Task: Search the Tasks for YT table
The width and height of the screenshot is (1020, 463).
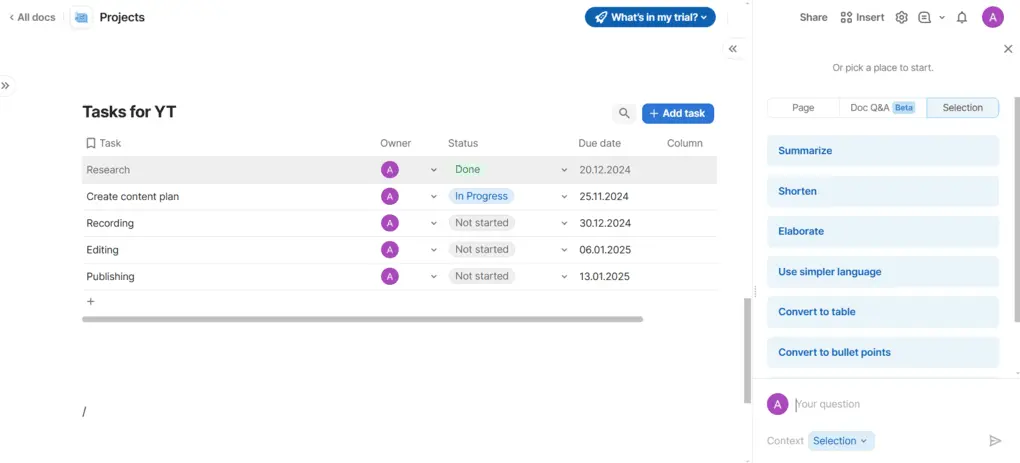Action: 624,113
